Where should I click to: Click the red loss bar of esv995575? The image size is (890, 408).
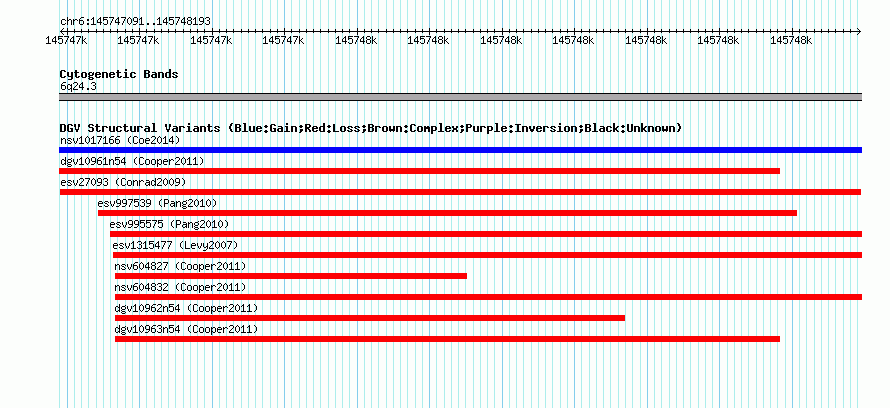486,234
